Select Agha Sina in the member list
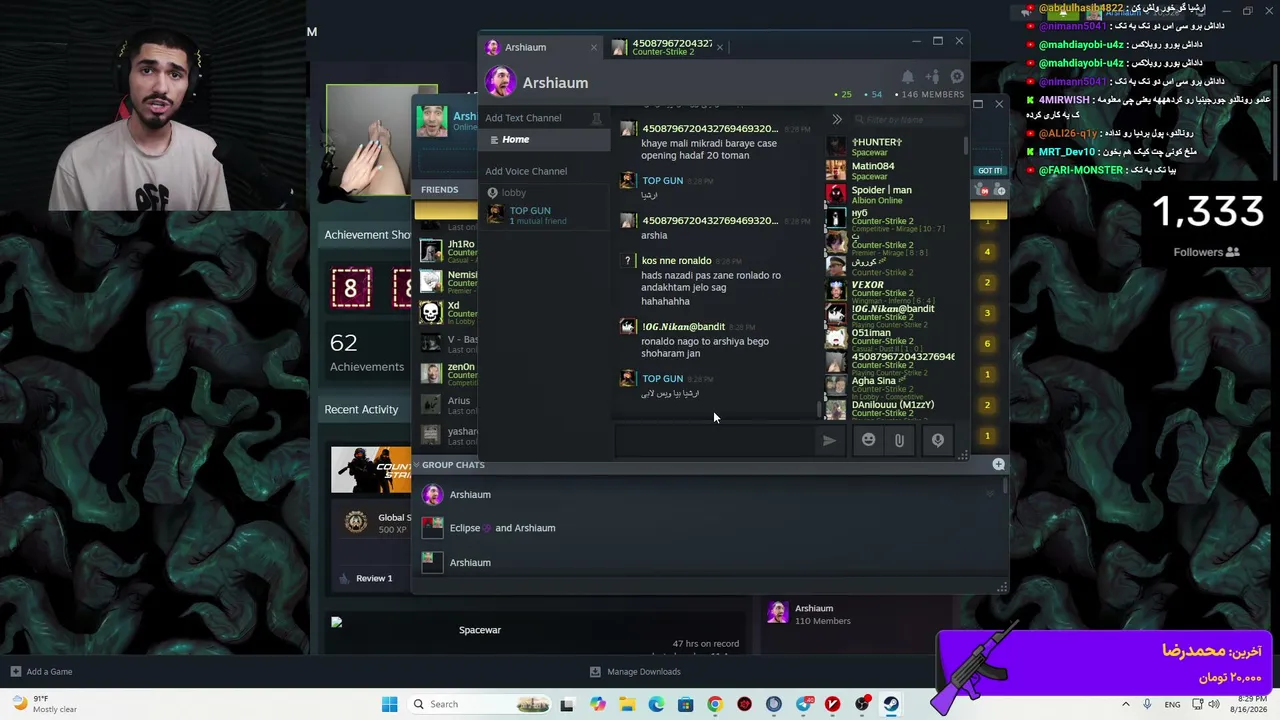The image size is (1280, 720). click(x=890, y=385)
